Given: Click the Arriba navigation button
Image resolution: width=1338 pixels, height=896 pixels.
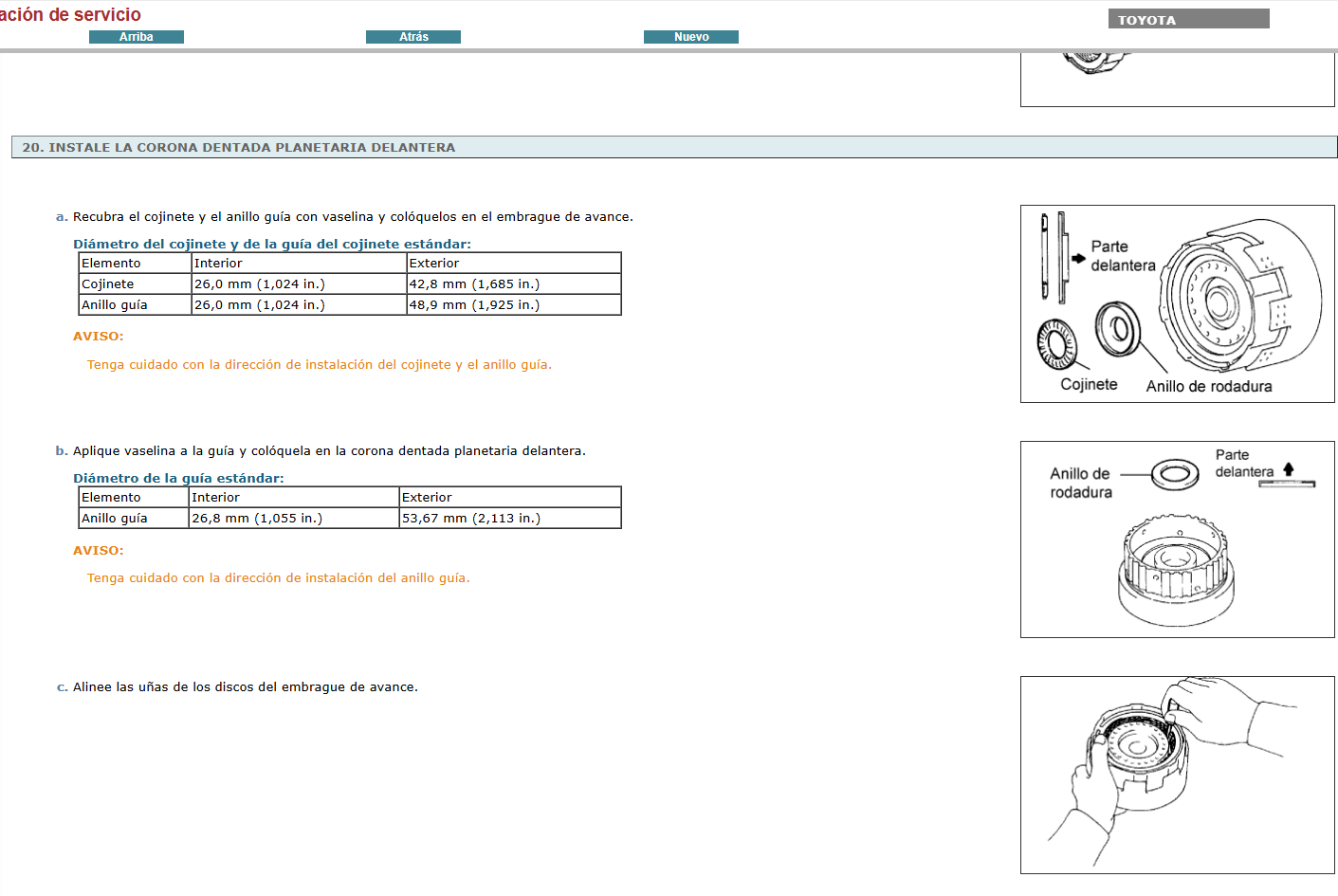Looking at the screenshot, I should [136, 36].
